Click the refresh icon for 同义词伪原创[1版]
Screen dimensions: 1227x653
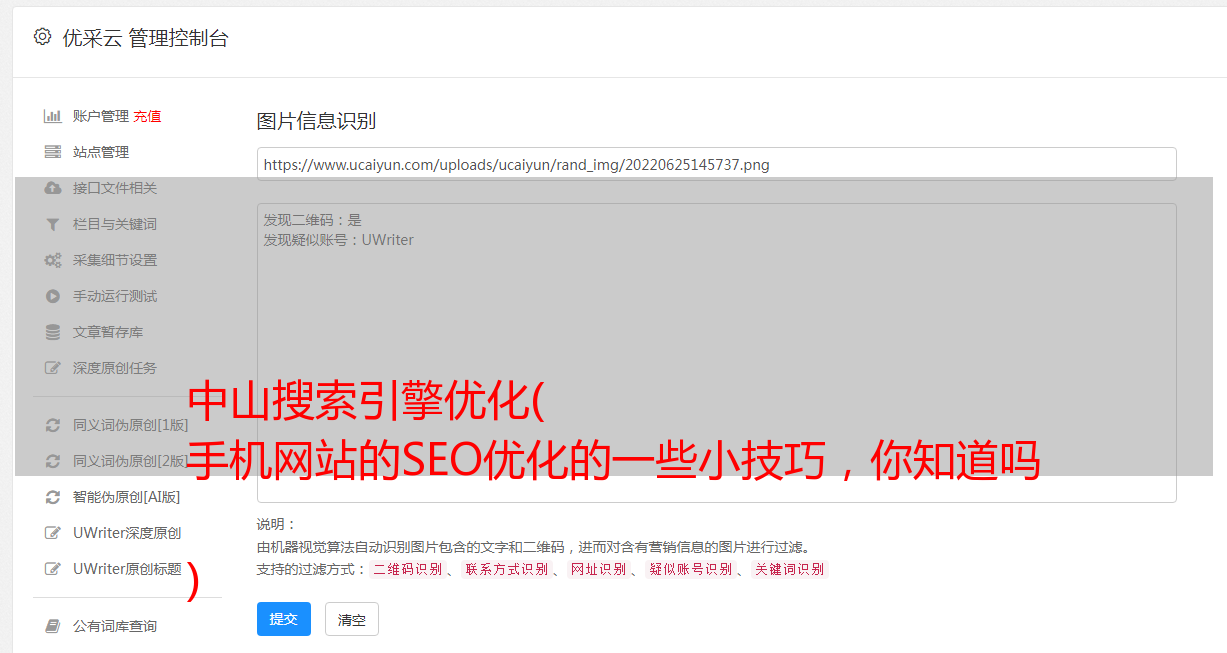tap(53, 425)
